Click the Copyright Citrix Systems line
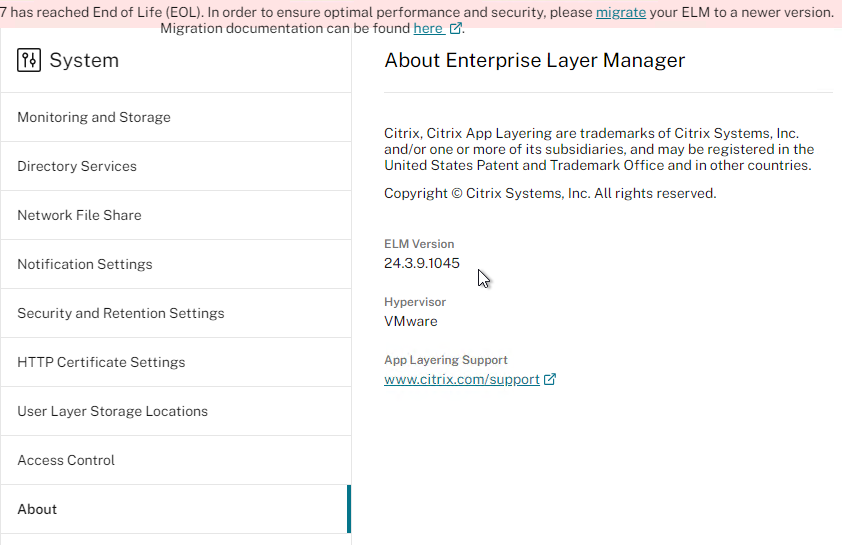The image size is (842, 545). (x=550, y=193)
